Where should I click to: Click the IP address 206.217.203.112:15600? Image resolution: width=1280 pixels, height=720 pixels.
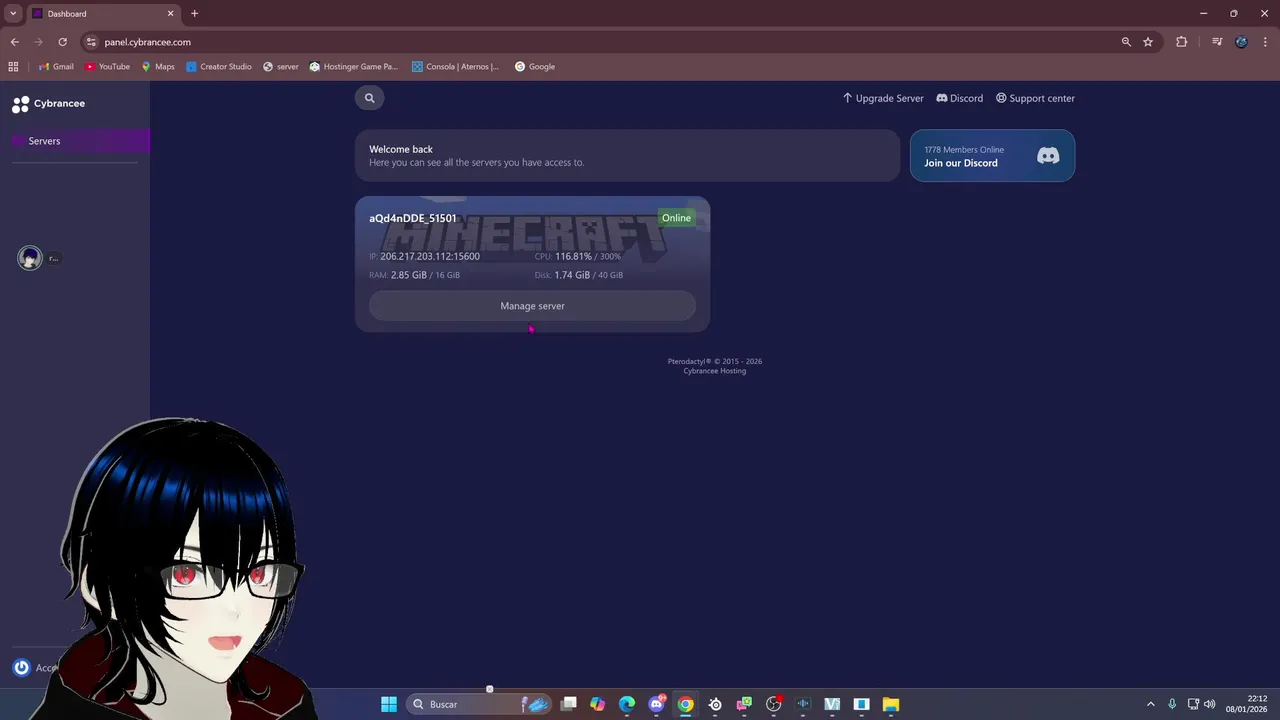(430, 256)
